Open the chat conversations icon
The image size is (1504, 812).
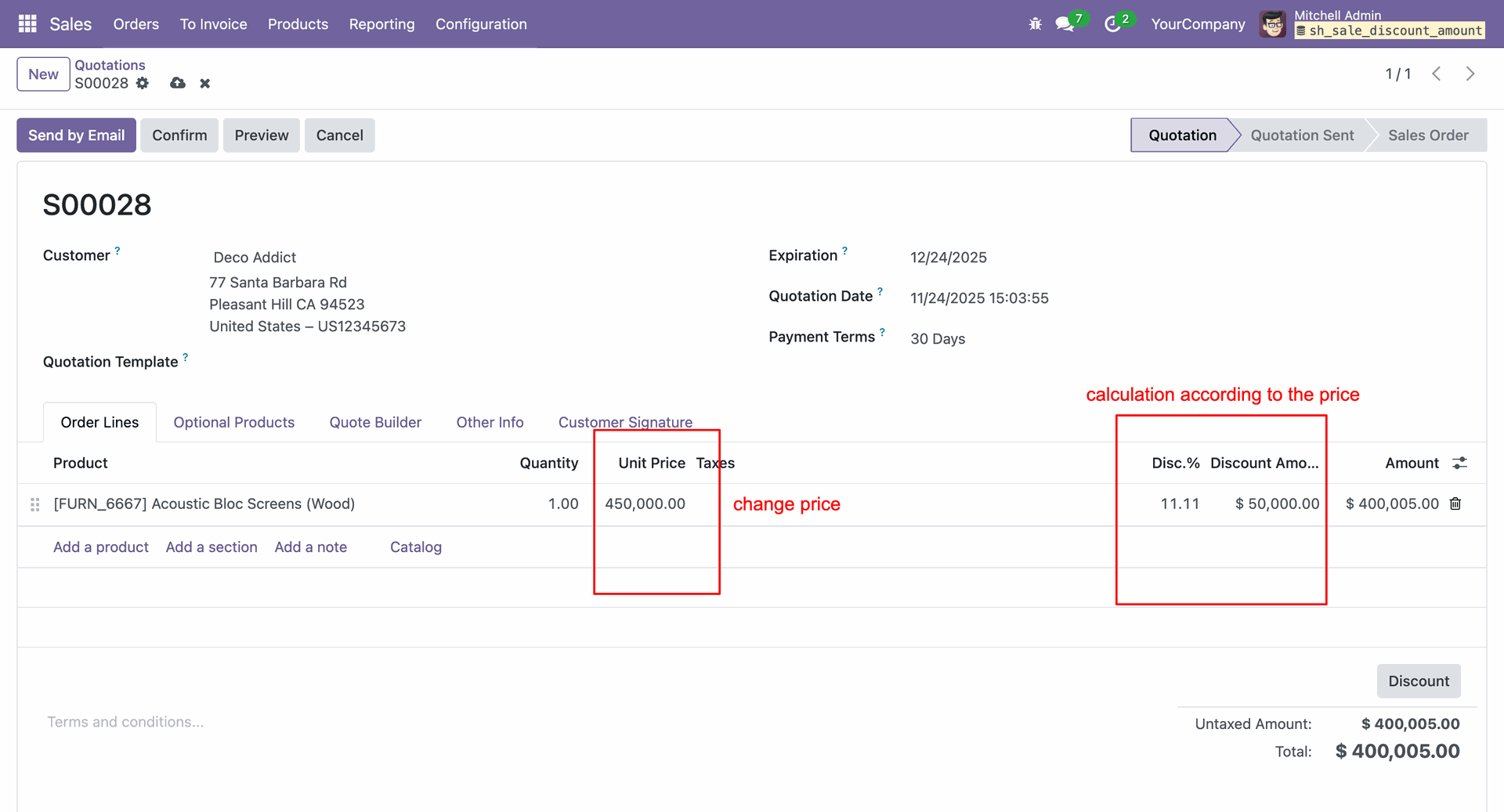[1065, 24]
